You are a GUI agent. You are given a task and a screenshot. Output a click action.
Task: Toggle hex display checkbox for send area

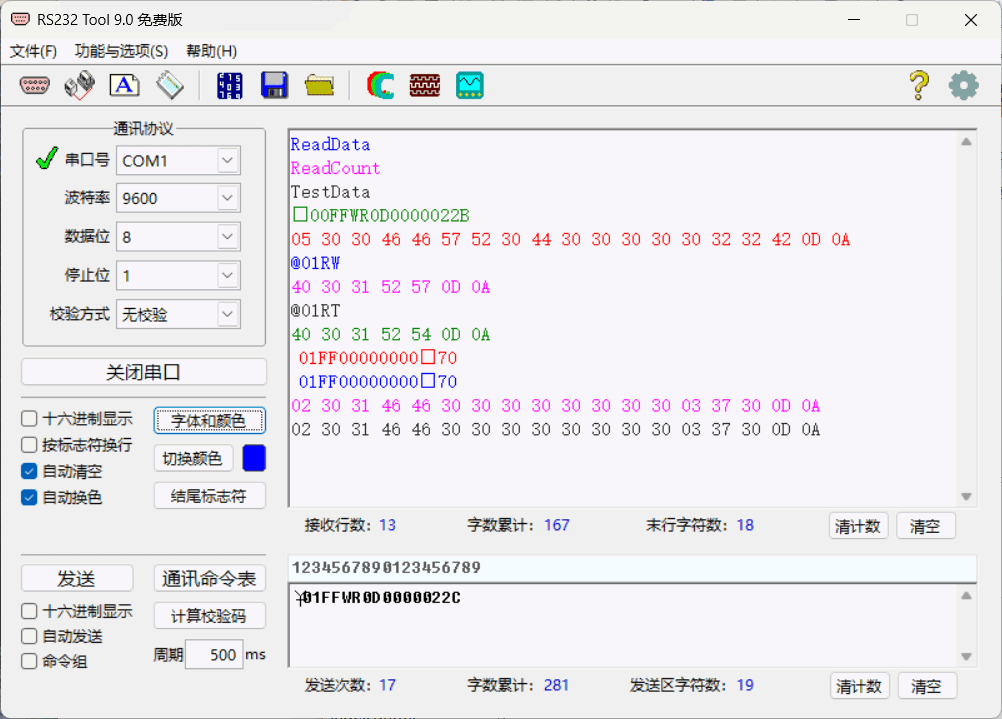(29, 611)
